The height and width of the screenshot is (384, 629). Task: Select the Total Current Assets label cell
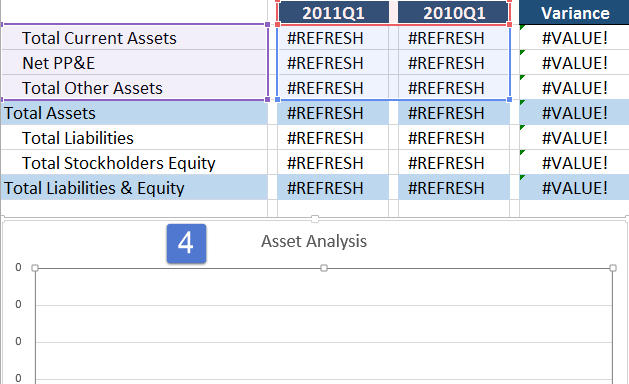134,38
